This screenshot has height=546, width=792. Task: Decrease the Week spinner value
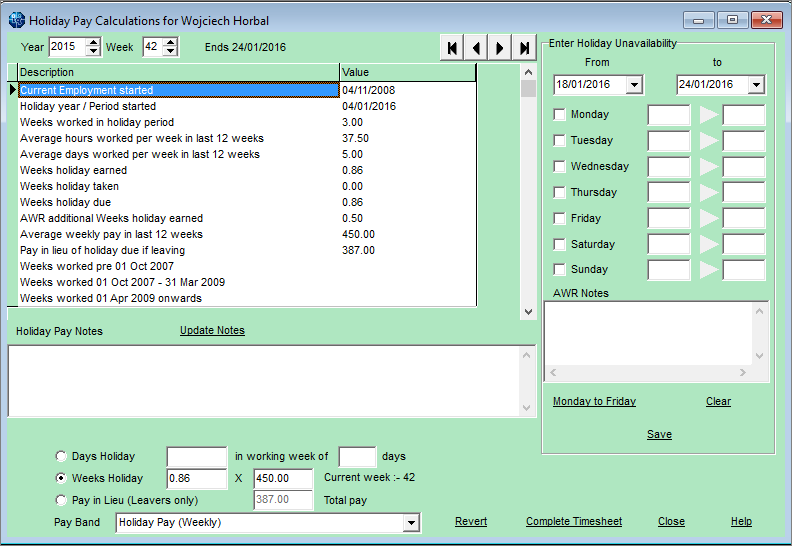coord(171,52)
